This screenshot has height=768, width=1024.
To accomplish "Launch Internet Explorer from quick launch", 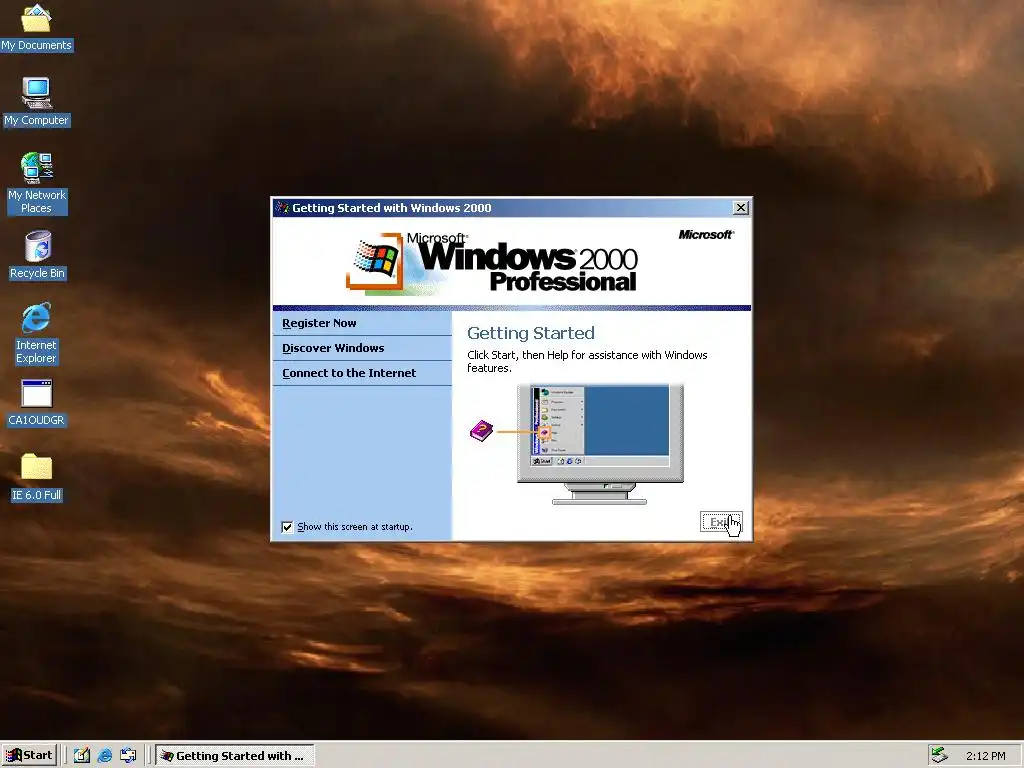I will (x=104, y=756).
